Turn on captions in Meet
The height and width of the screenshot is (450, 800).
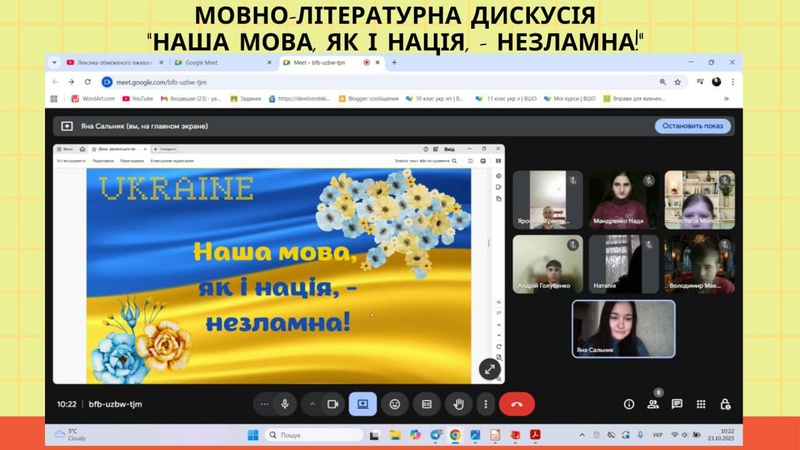pos(426,404)
